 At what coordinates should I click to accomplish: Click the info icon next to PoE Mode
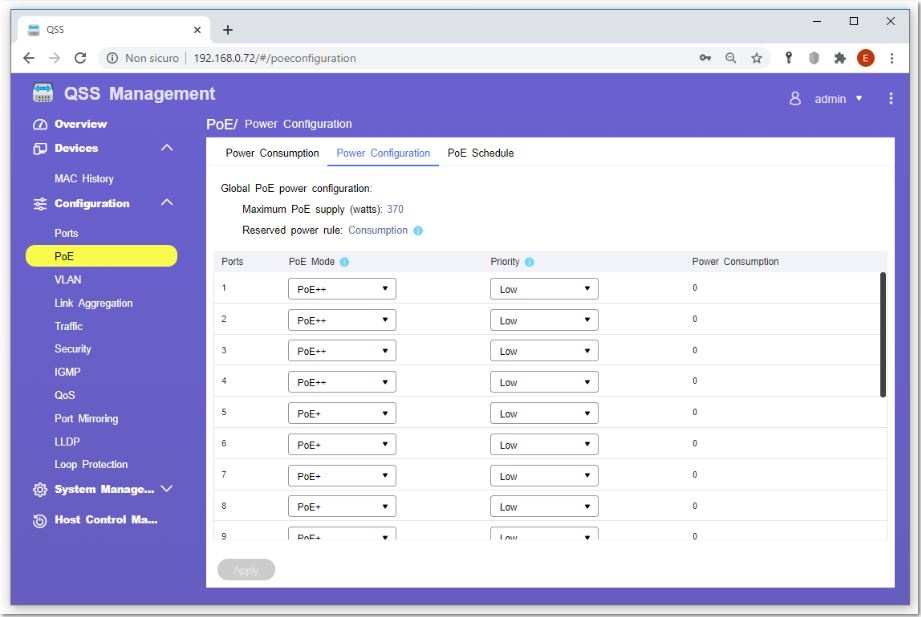(344, 262)
